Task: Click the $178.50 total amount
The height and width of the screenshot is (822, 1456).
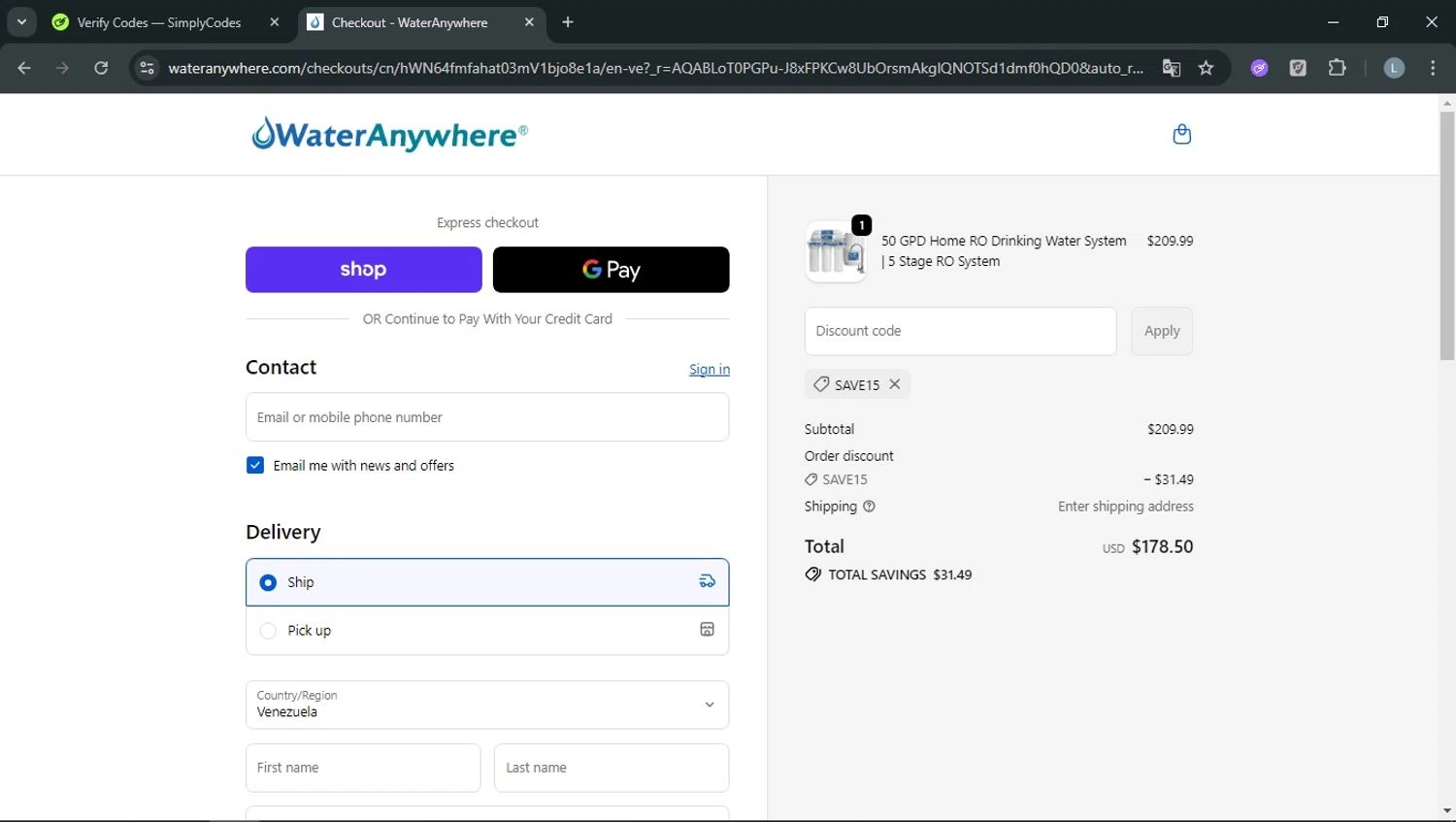Action: tap(1162, 546)
